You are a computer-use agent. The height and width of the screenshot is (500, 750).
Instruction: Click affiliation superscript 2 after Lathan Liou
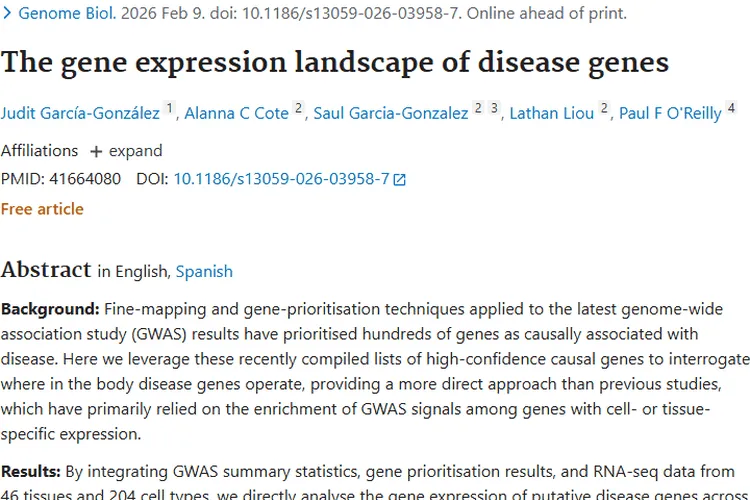pos(604,108)
